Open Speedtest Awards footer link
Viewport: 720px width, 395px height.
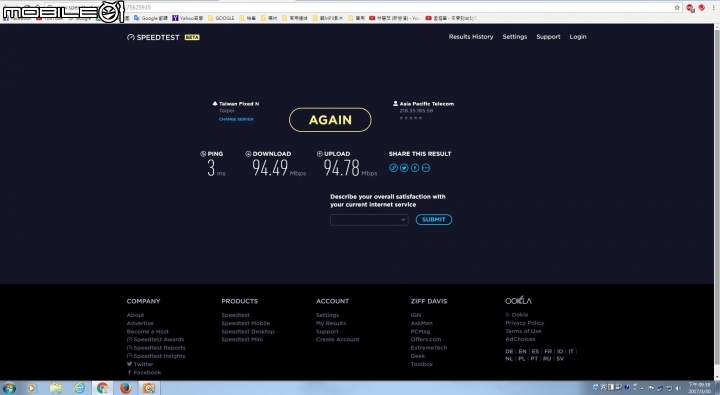pyautogui.click(x=156, y=339)
